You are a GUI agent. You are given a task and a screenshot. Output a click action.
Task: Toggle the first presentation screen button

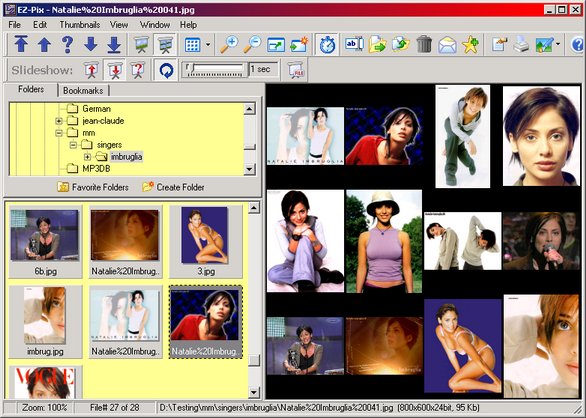(x=142, y=44)
